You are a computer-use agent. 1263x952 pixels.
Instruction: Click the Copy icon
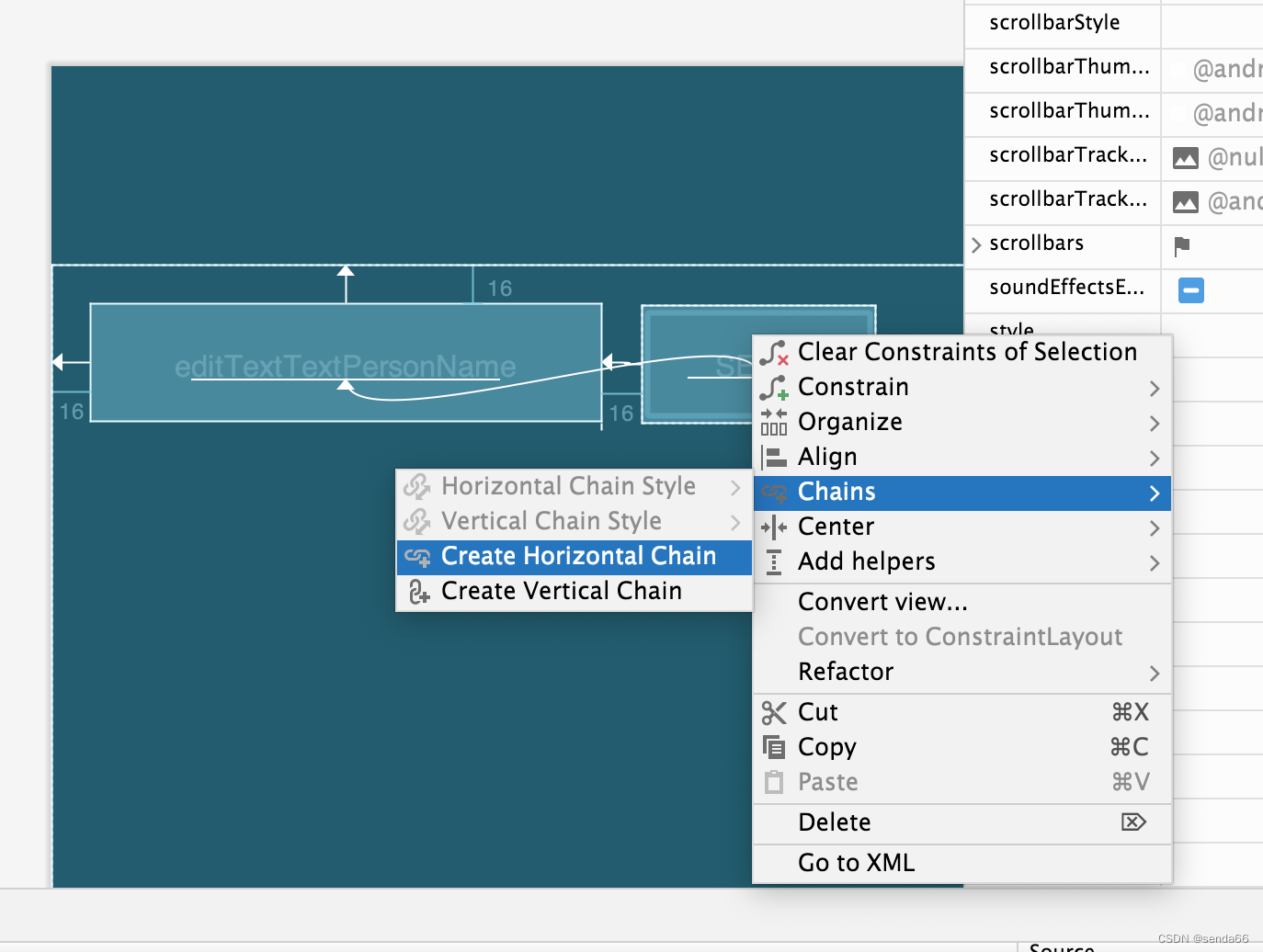(774, 747)
